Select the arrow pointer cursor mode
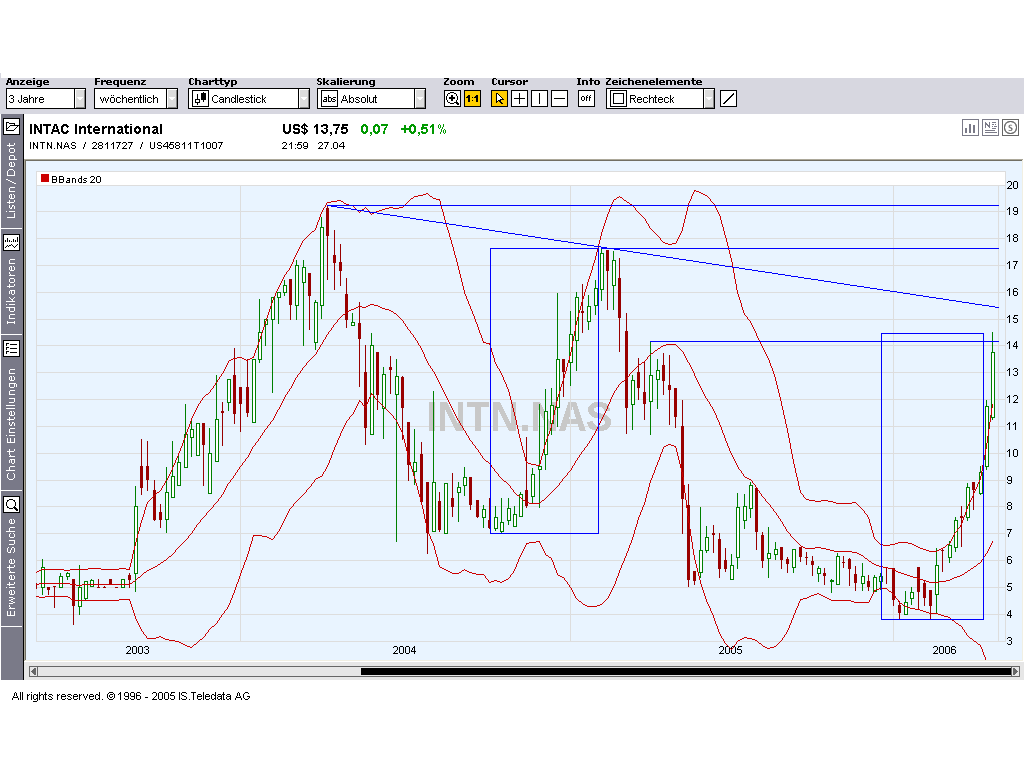1024x768 pixels. click(x=499, y=99)
